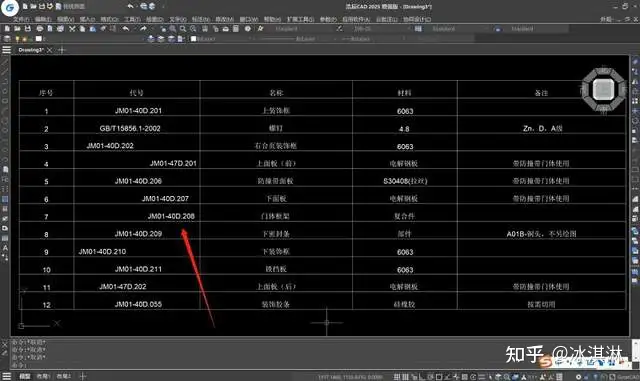
Task: Open the table style Standard dropdown
Action: tap(459, 29)
